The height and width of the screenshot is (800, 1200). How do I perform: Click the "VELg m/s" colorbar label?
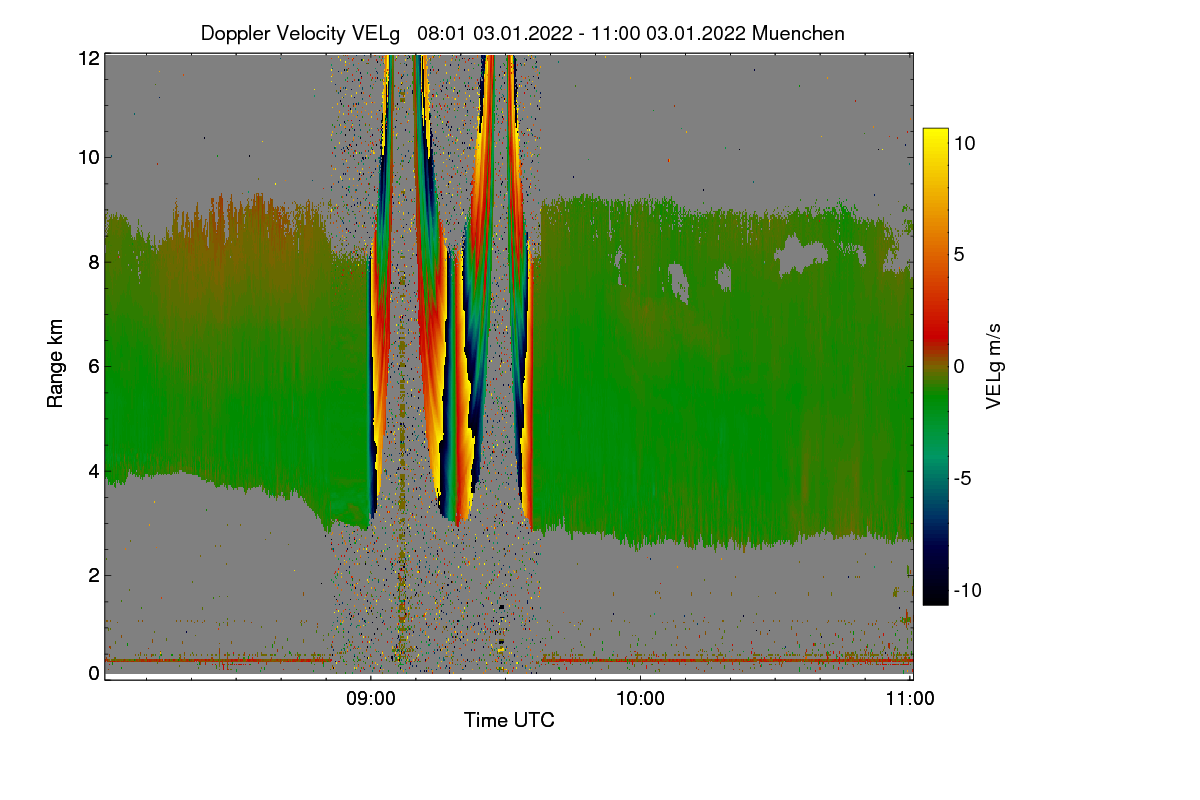tap(994, 365)
